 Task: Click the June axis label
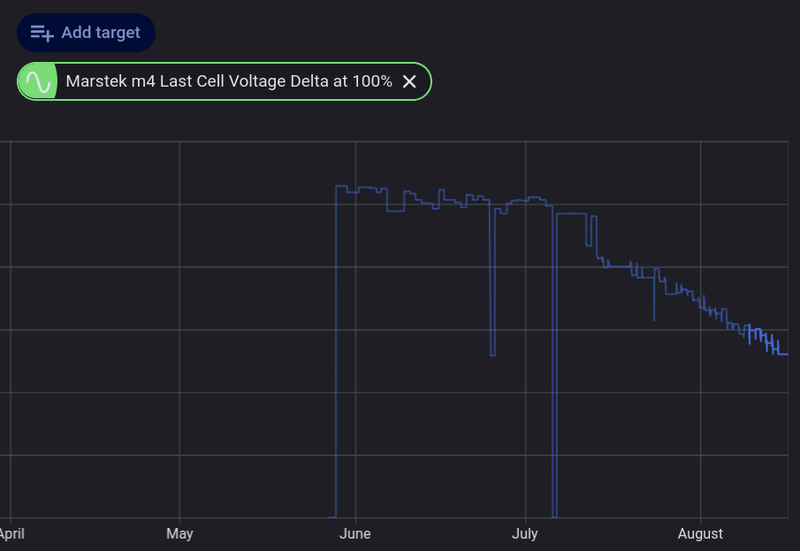pos(355,534)
